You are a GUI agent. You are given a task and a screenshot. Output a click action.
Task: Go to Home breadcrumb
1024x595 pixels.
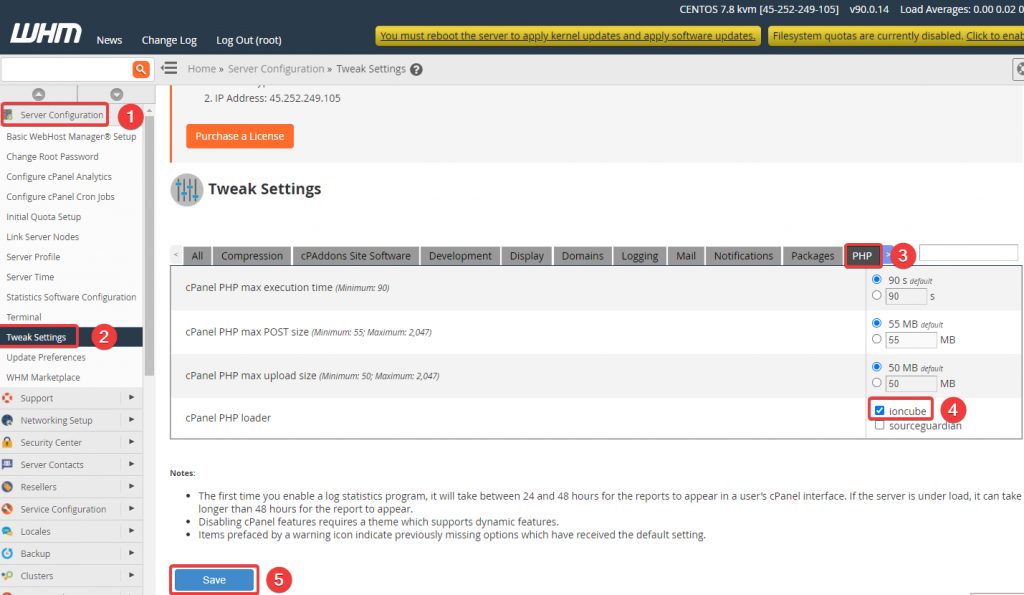point(201,69)
